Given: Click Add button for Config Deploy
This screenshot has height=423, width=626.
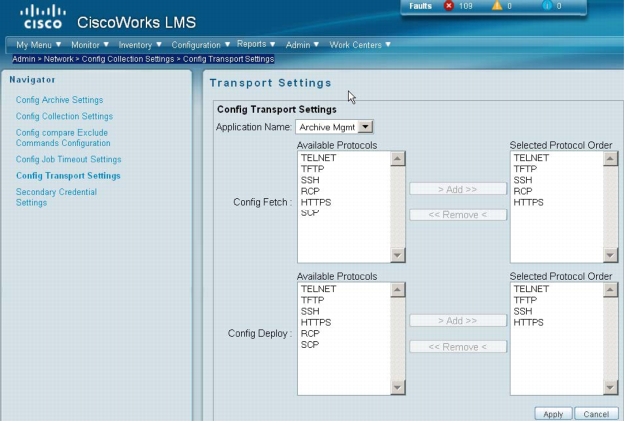Looking at the screenshot, I should (458, 320).
